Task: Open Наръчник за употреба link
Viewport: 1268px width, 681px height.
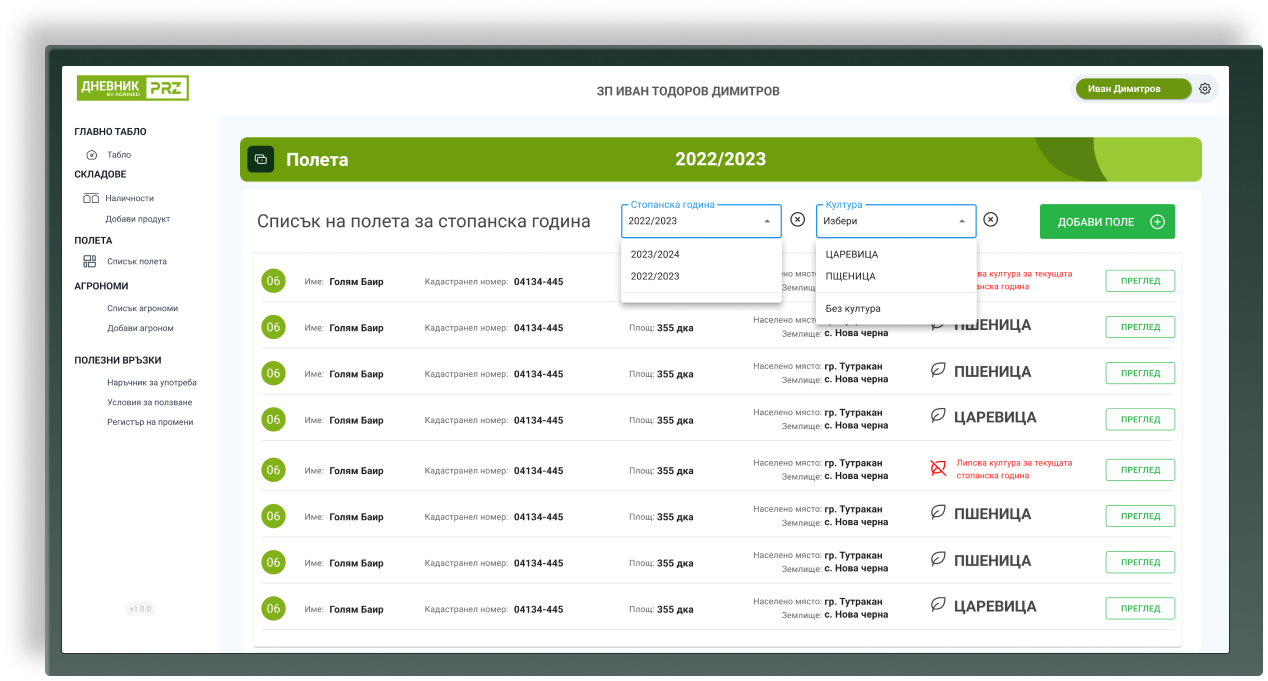Action: pyautogui.click(x=152, y=382)
